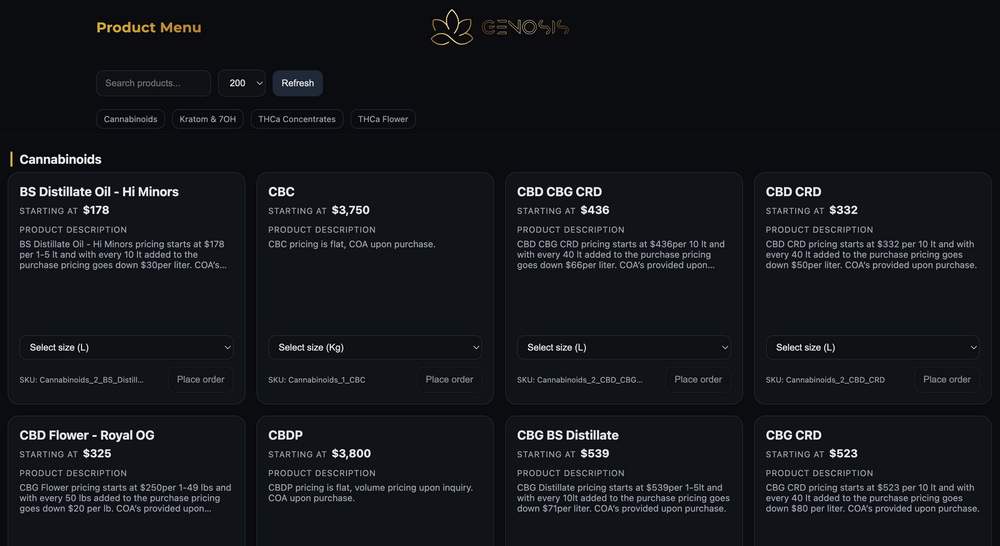Screen dimensions: 1000x546
Task: Place order for CBC product
Action: (449, 379)
